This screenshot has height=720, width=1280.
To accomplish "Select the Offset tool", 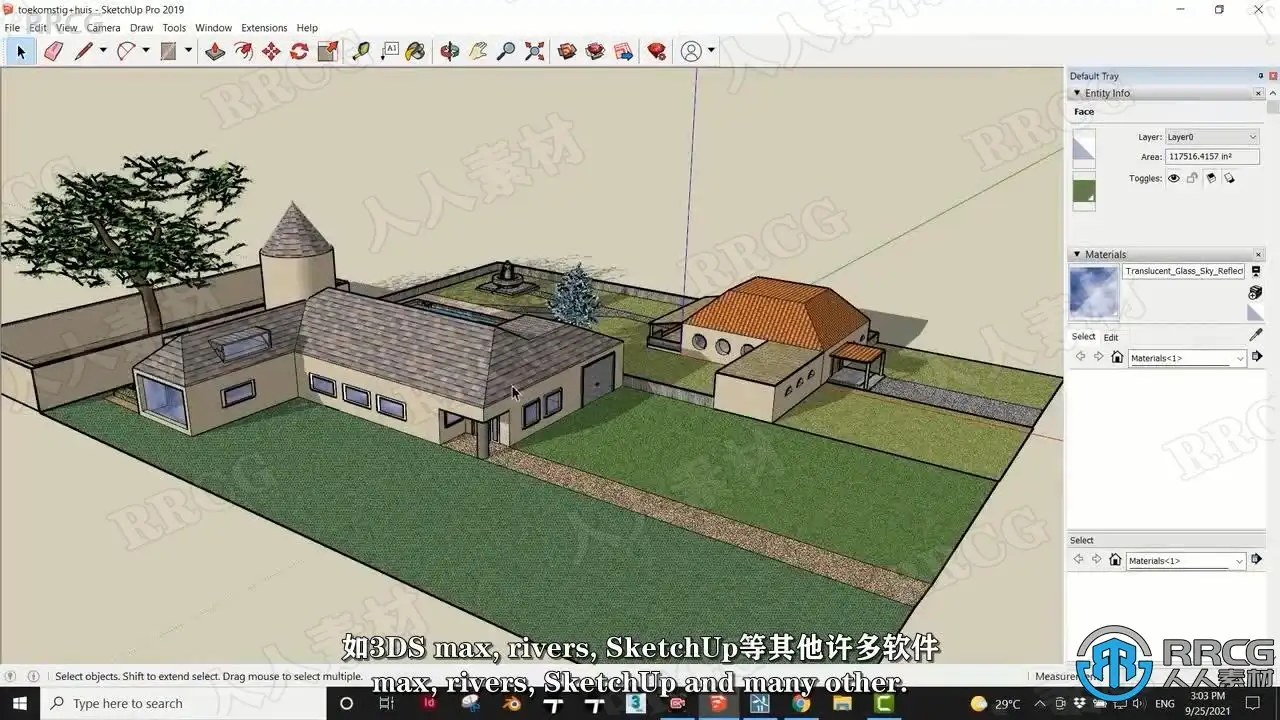I will pos(243,51).
